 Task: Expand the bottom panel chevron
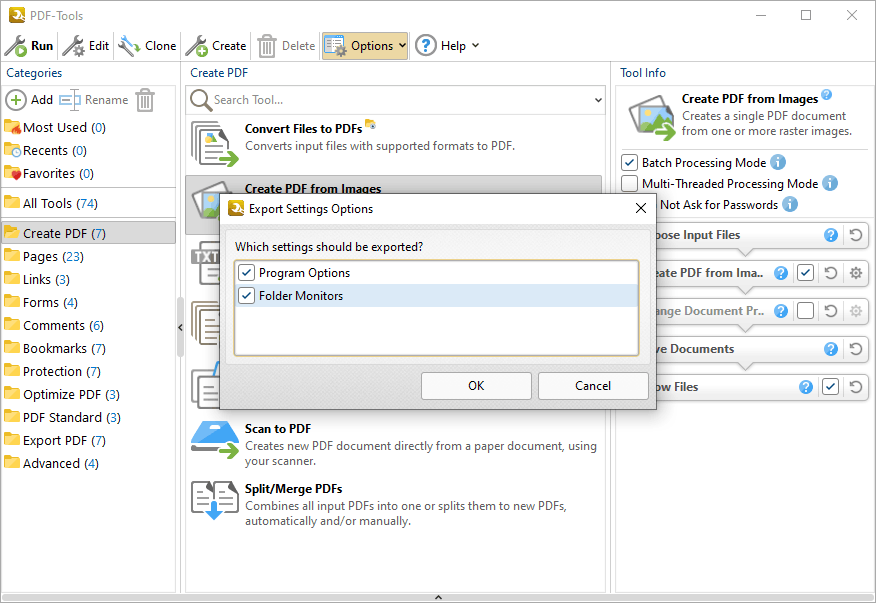(x=438, y=597)
